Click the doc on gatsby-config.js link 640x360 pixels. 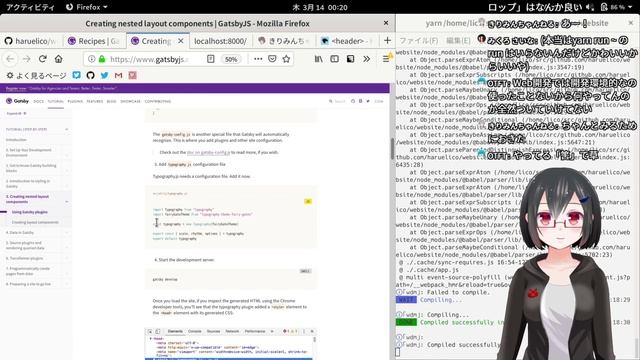(208, 152)
